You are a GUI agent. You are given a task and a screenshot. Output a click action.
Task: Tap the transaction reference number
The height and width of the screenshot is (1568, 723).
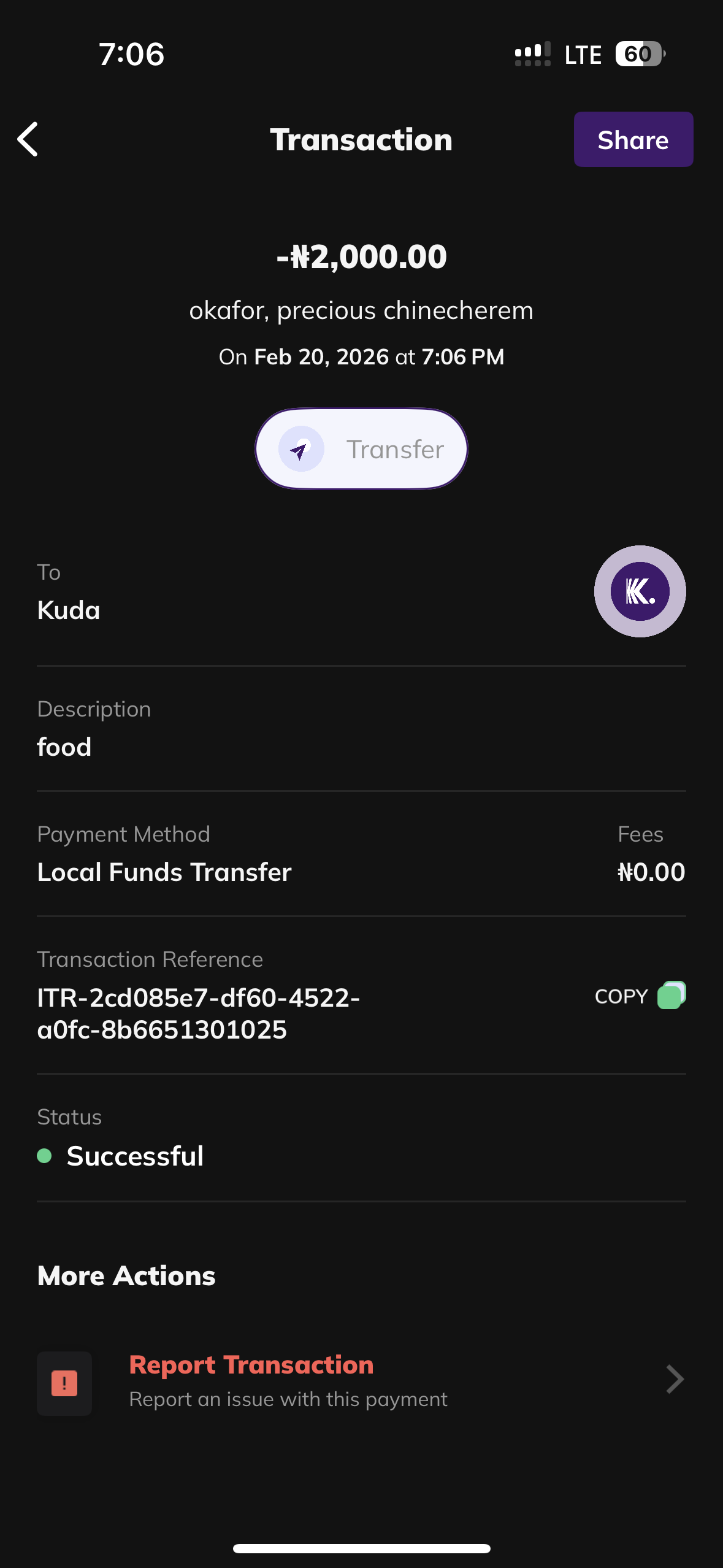[198, 1013]
